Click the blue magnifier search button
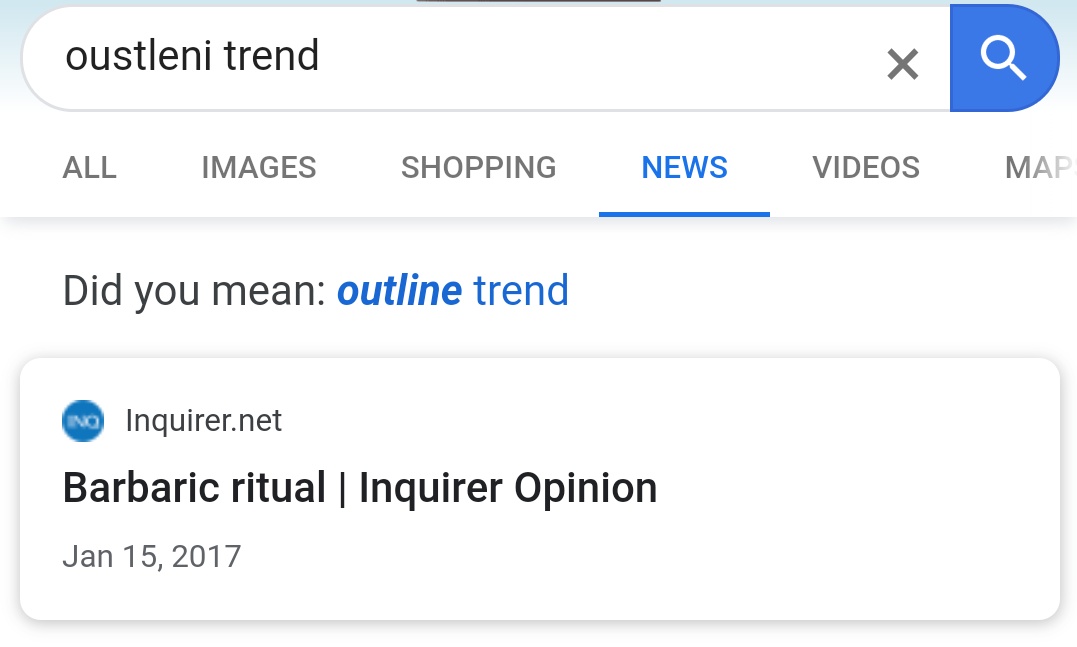Image resolution: width=1077 pixels, height=647 pixels. point(1003,58)
